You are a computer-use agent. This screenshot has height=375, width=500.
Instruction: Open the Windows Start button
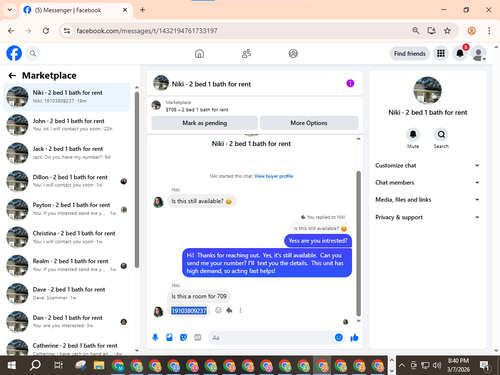pos(12,366)
